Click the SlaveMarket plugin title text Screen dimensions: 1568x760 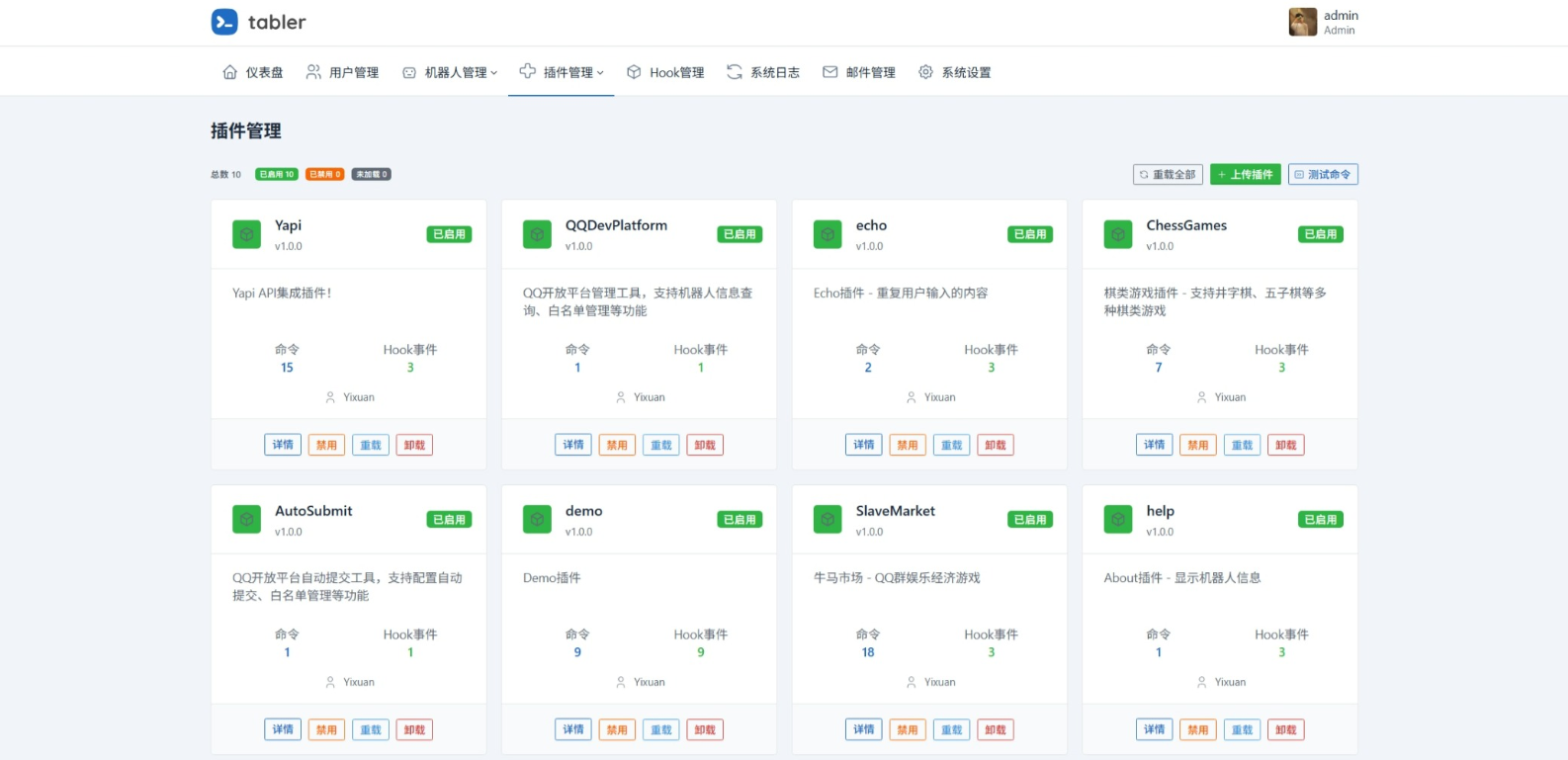pos(896,511)
